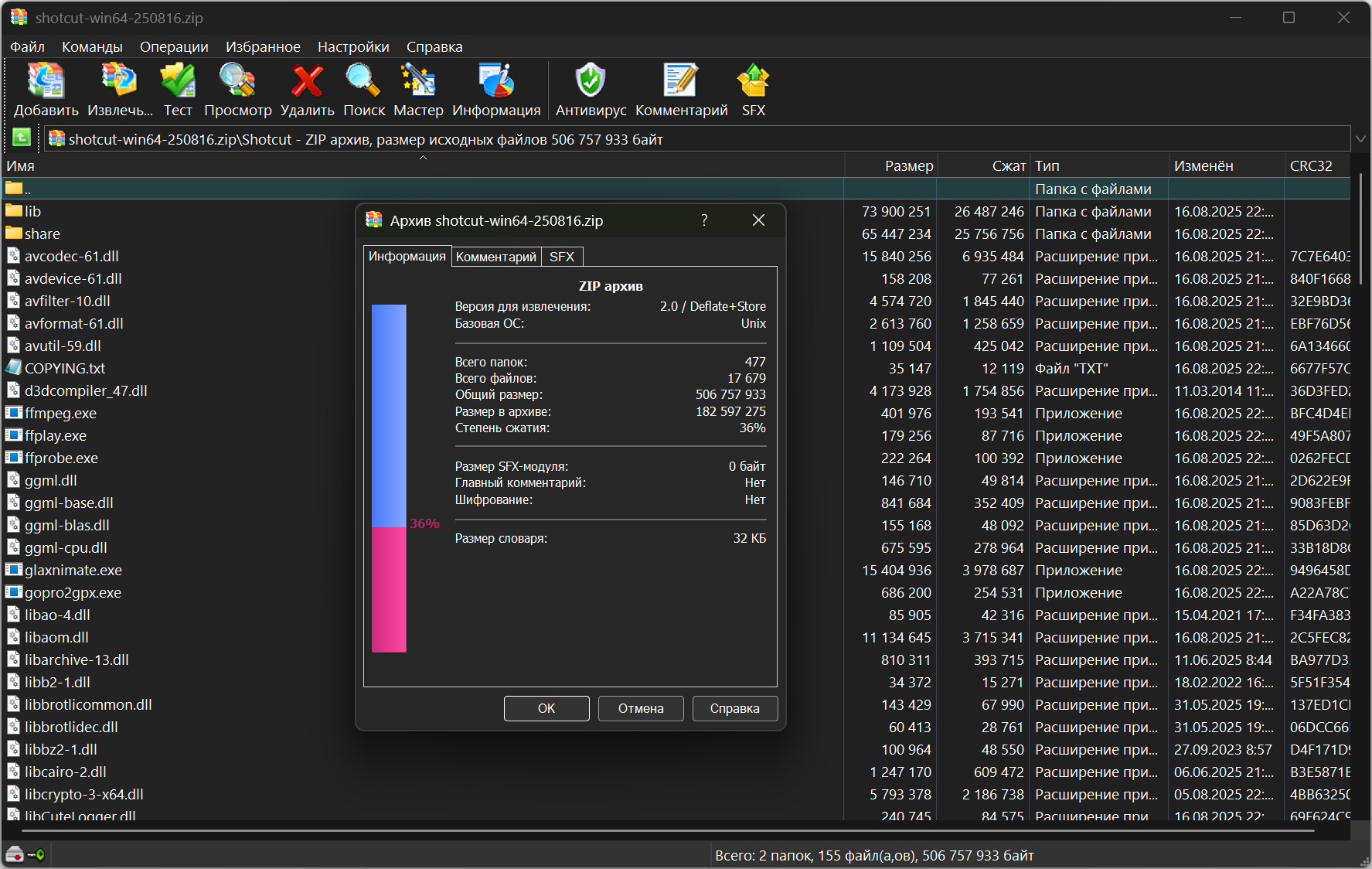Click the 15 404 936 size cell
The image size is (1372, 869).
897,570
